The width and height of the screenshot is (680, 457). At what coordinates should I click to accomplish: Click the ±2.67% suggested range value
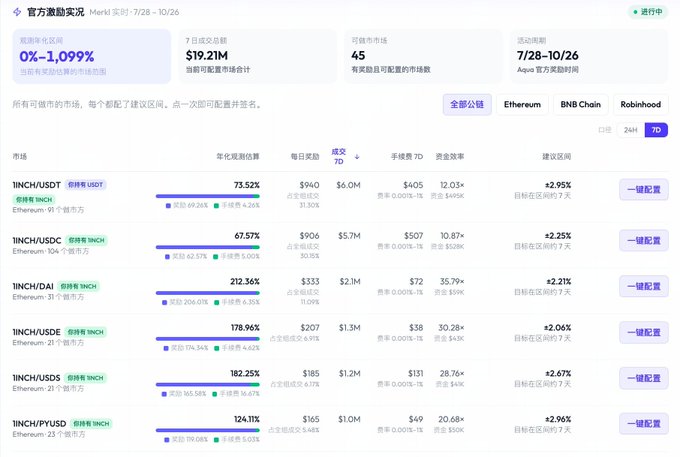(558, 373)
